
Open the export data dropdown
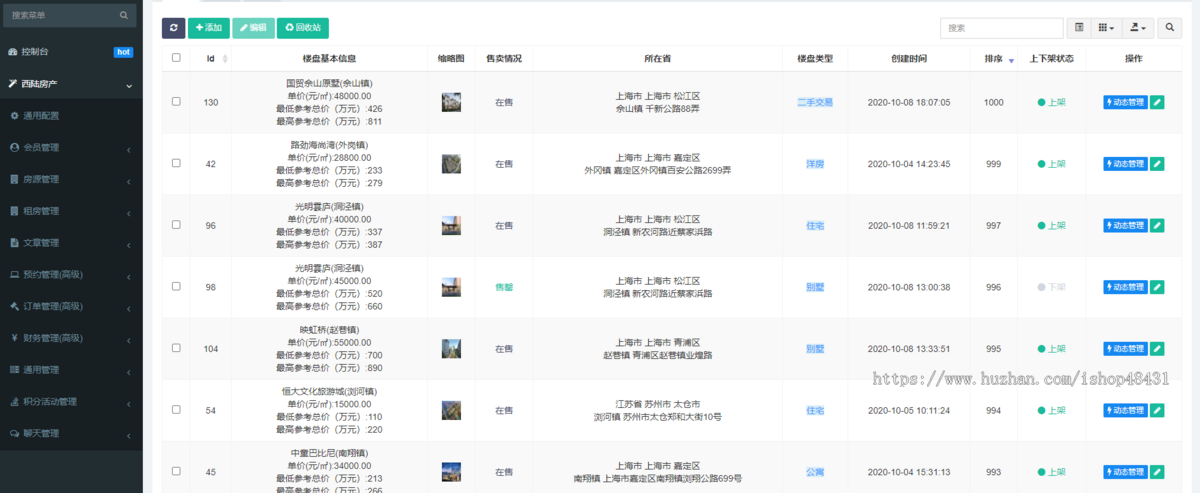1138,28
